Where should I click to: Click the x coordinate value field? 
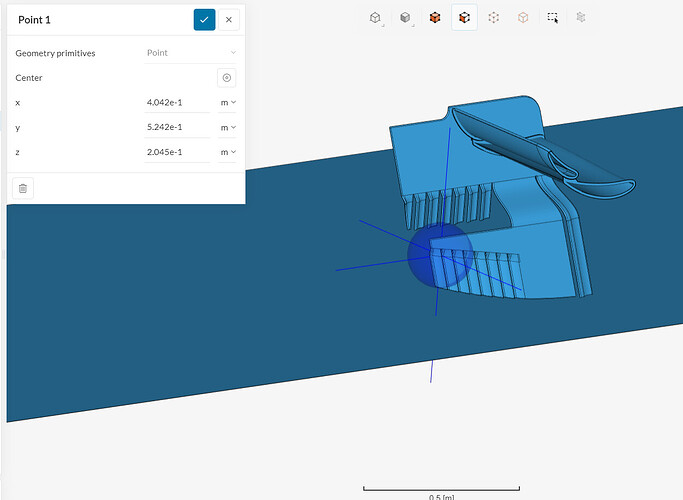[177, 102]
